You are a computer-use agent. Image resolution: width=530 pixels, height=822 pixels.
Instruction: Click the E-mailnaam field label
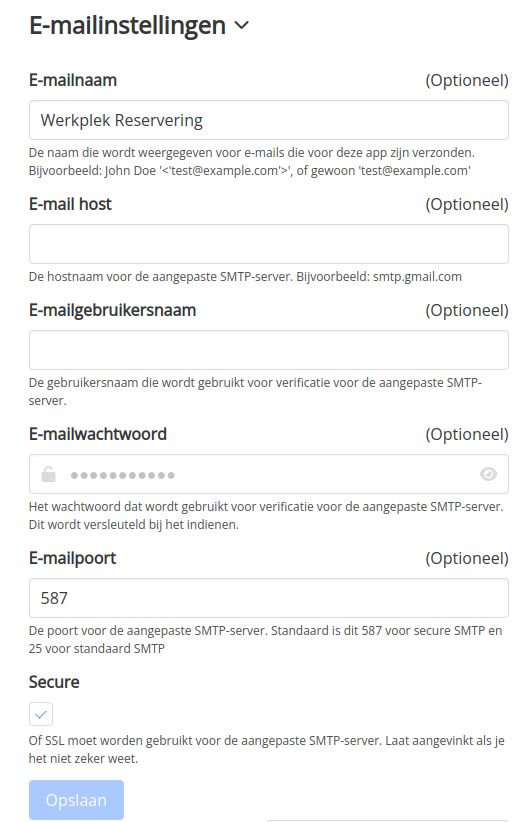click(x=73, y=80)
